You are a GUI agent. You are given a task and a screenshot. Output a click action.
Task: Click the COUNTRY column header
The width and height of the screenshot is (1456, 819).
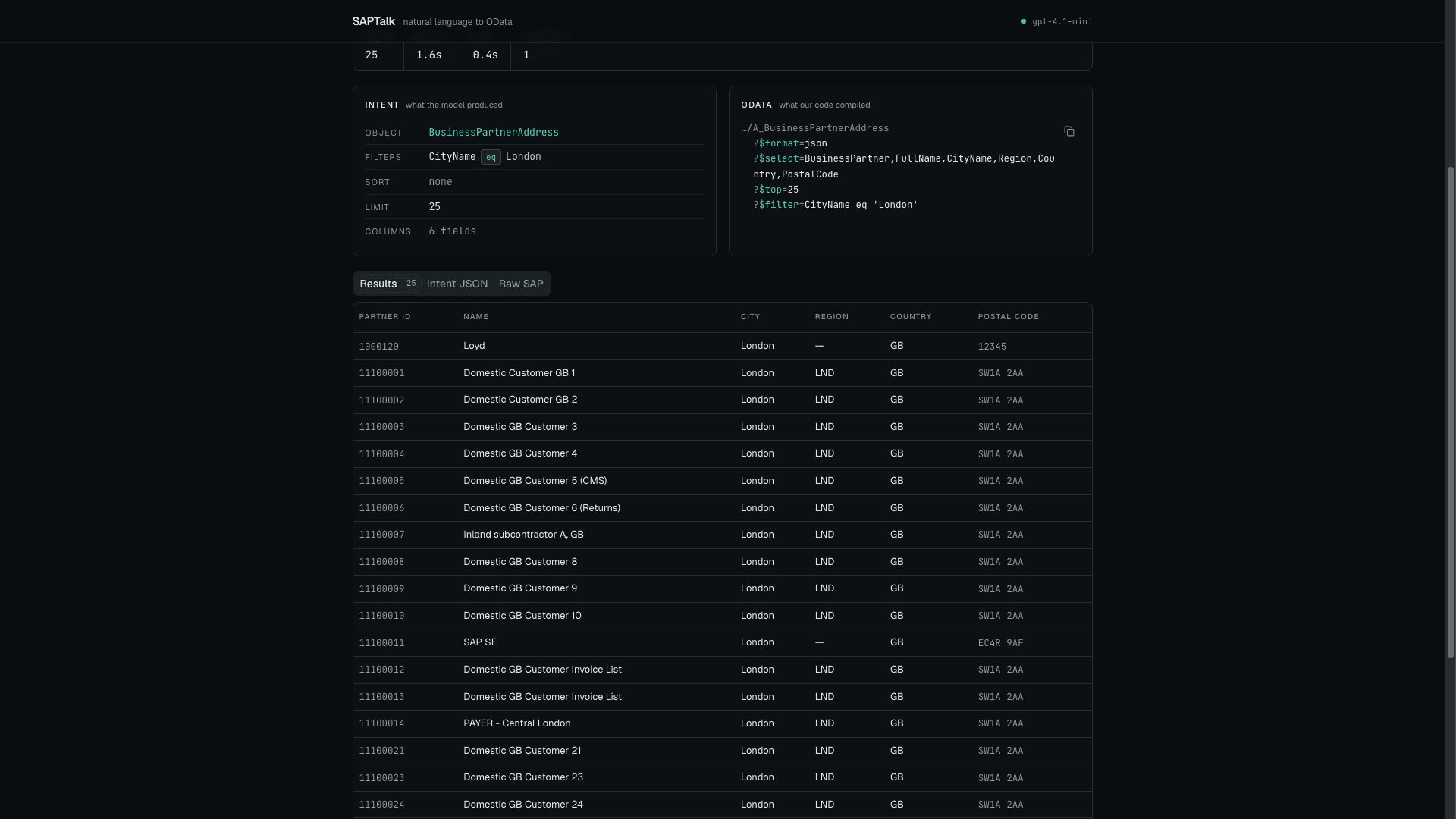tap(911, 317)
